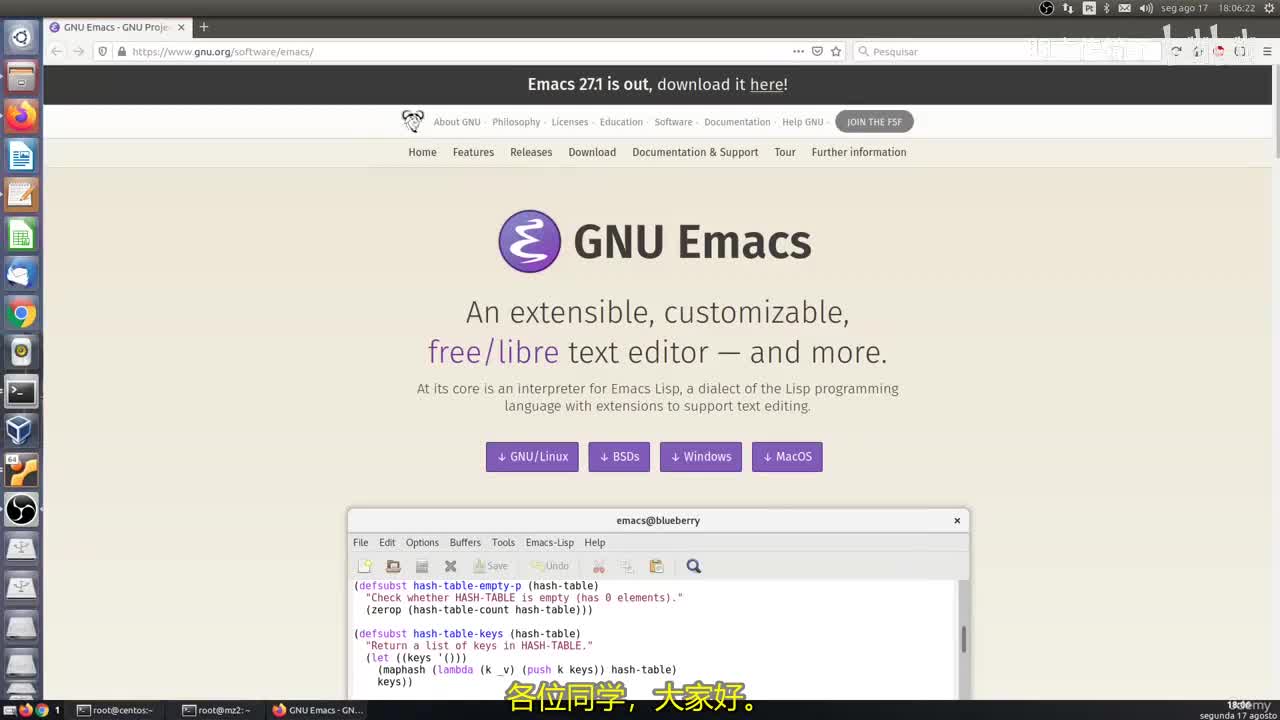The height and width of the screenshot is (720, 1280).
Task: Open the page actions three-dot menu
Action: pos(798,51)
